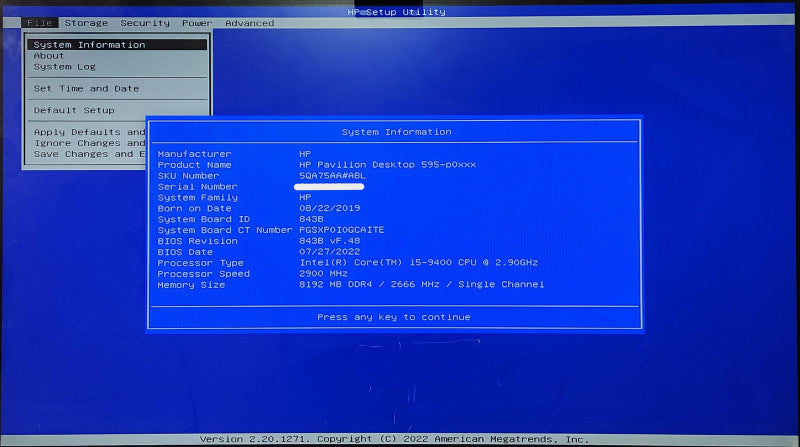
Task: Click Processor Speed value 2900 MHz
Action: [x=323, y=274]
